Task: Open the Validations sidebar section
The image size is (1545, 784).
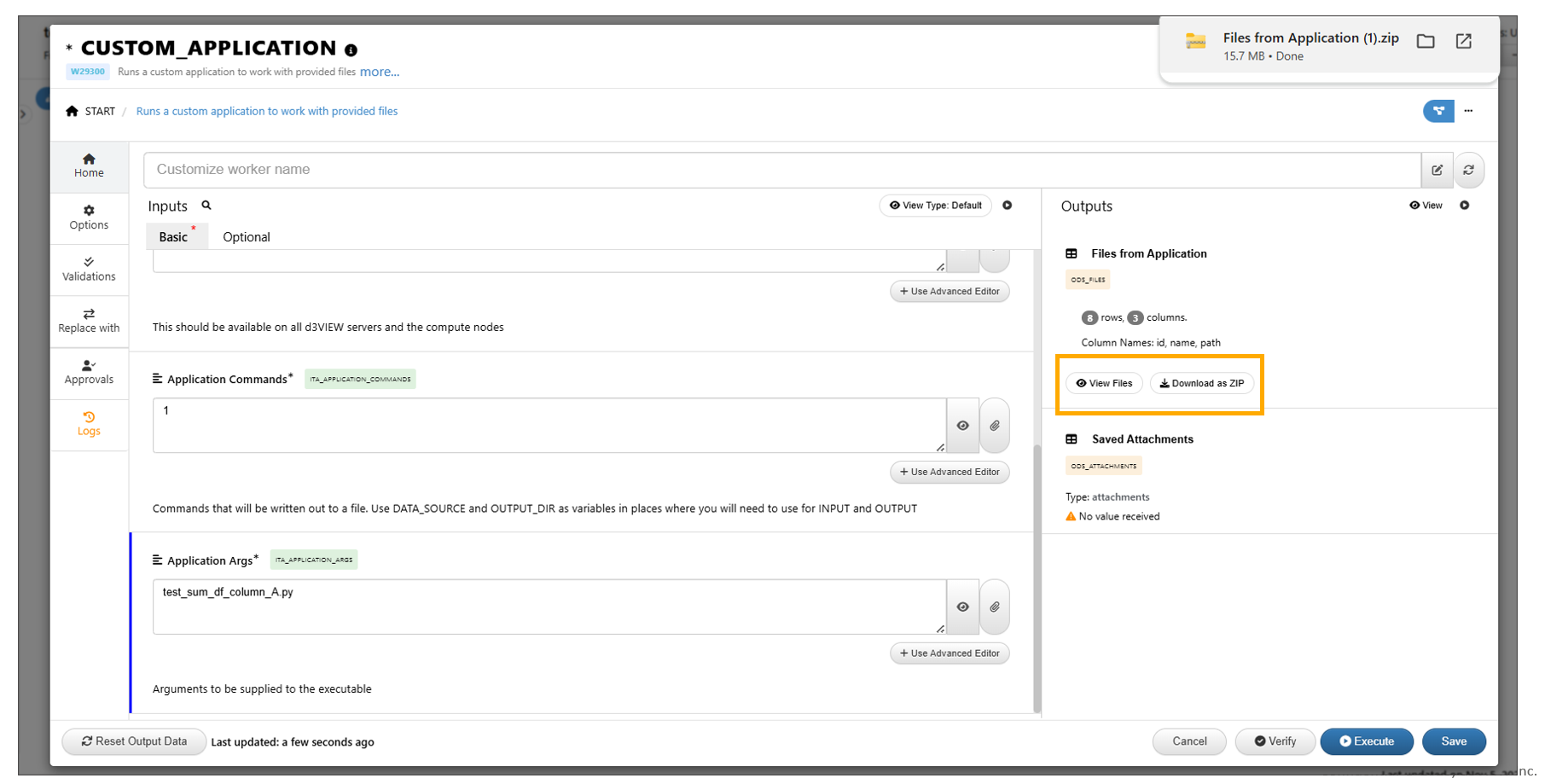Action: pyautogui.click(x=89, y=269)
